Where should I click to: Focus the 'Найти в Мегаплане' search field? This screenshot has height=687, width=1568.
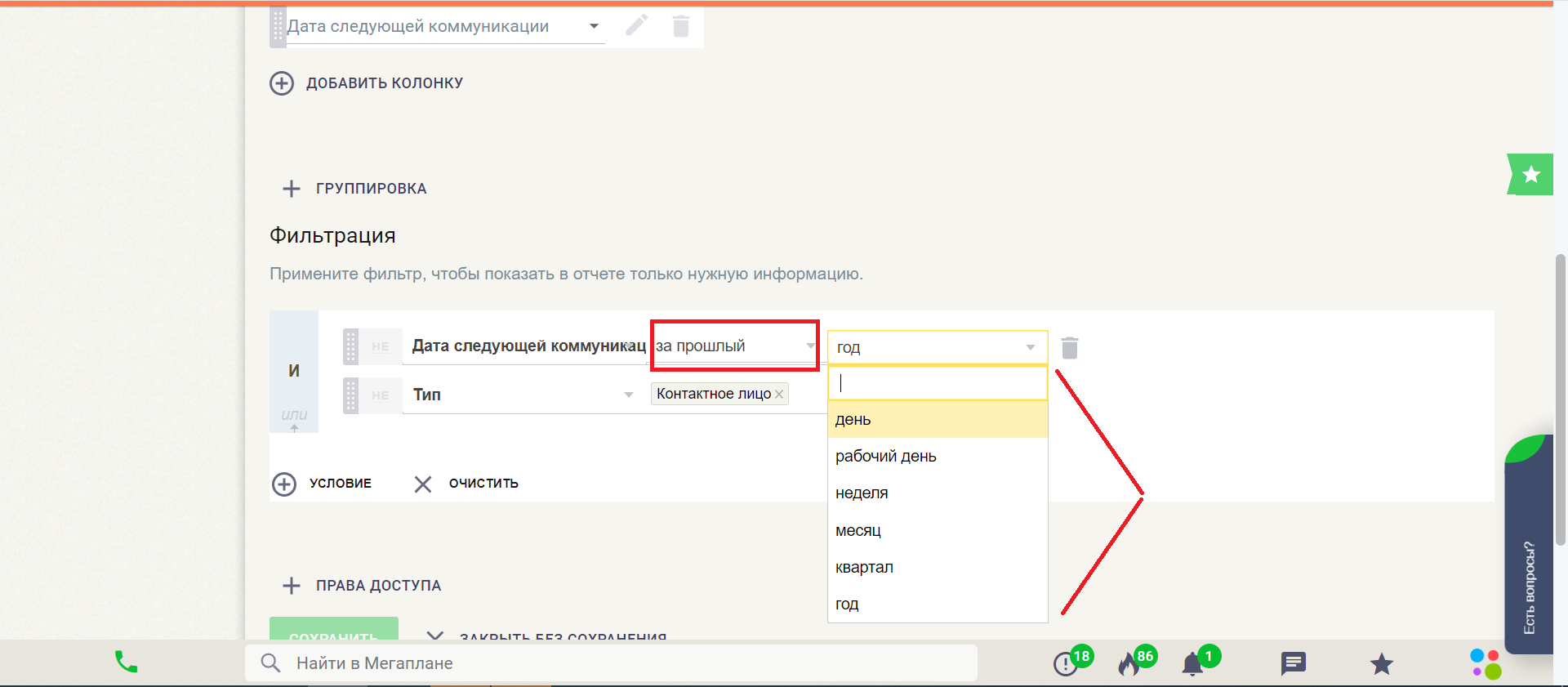tap(611, 662)
